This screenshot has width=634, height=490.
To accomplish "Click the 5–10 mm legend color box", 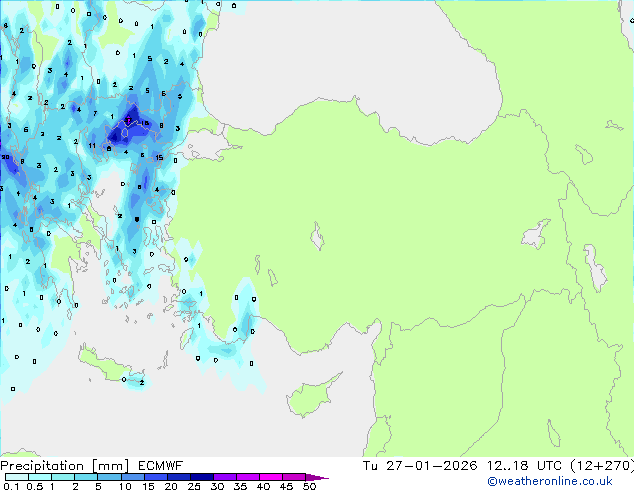I will 109,477.
